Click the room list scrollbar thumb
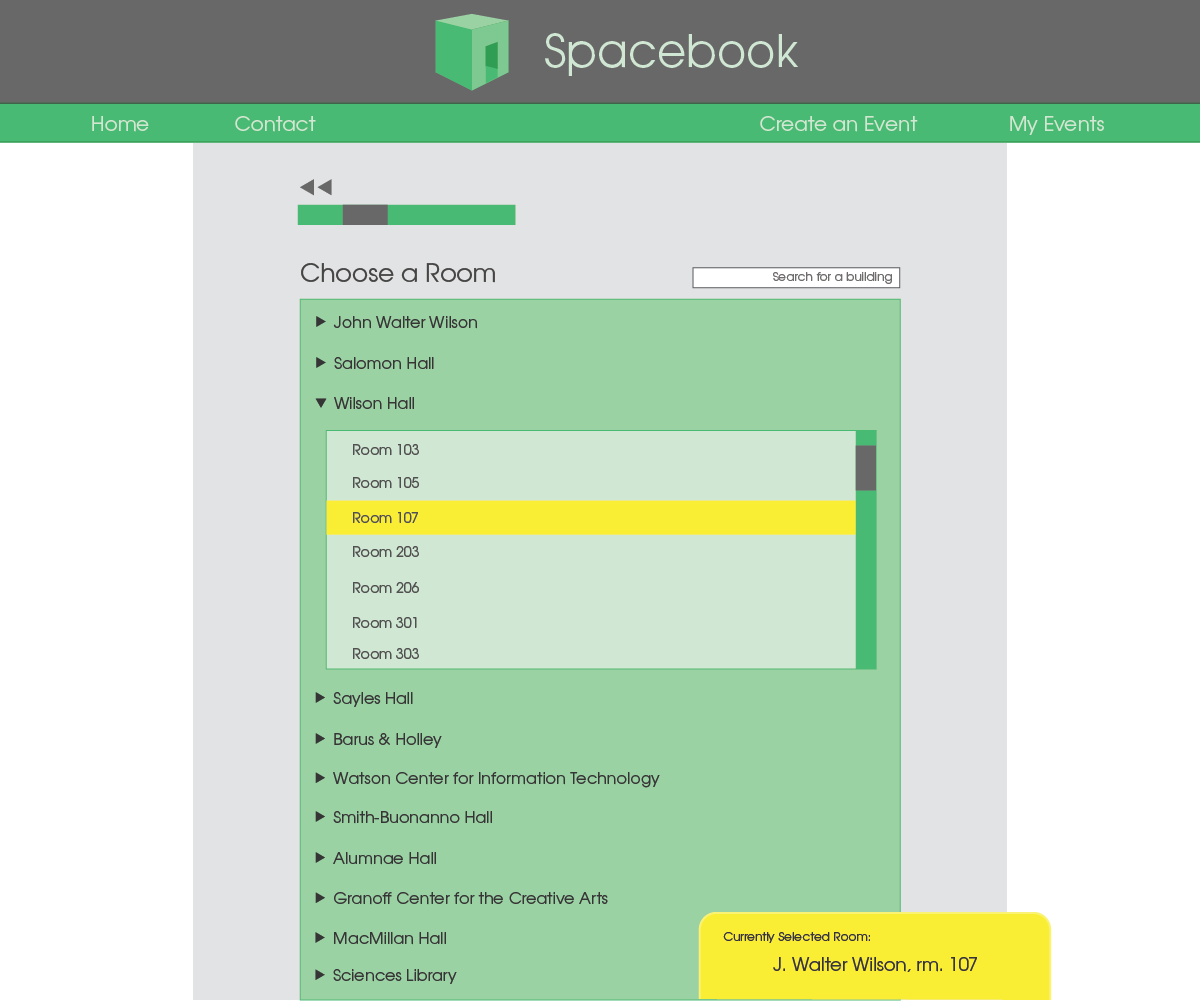The height and width of the screenshot is (1001, 1200). (866, 468)
